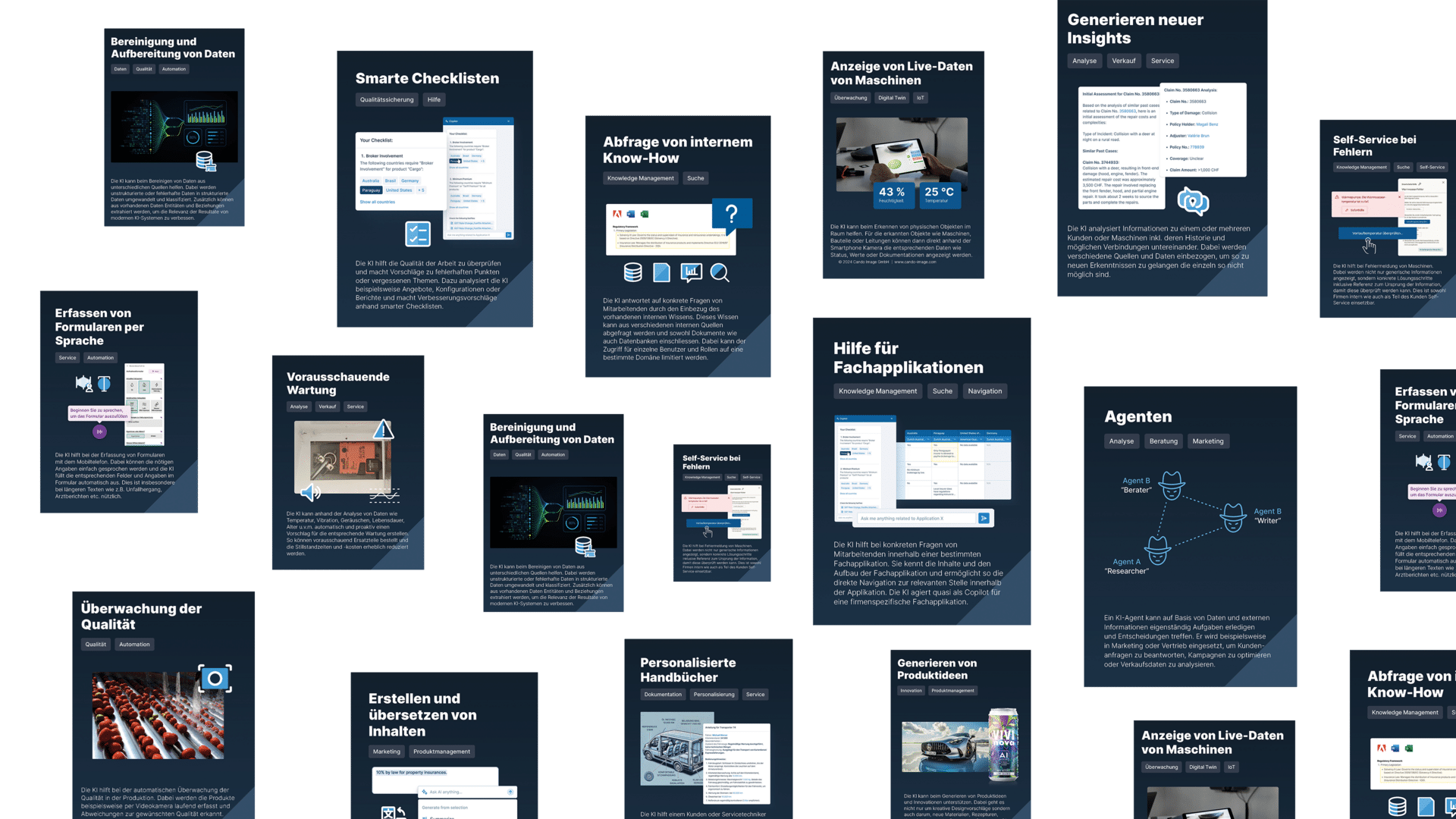Viewport: 1456px width, 819px height.
Task: Click Produktmanagement tag in Generieren von Produktideen
Action: pyautogui.click(x=952, y=691)
